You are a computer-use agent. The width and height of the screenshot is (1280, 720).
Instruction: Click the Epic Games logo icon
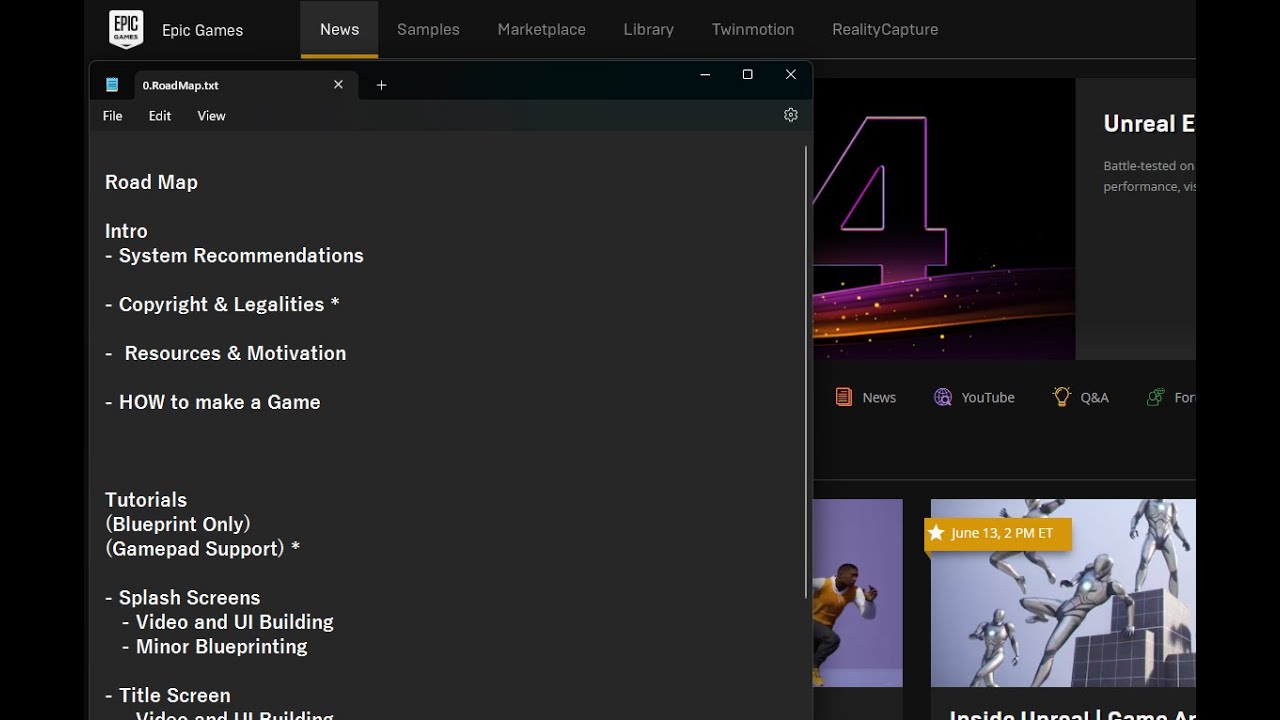point(126,30)
